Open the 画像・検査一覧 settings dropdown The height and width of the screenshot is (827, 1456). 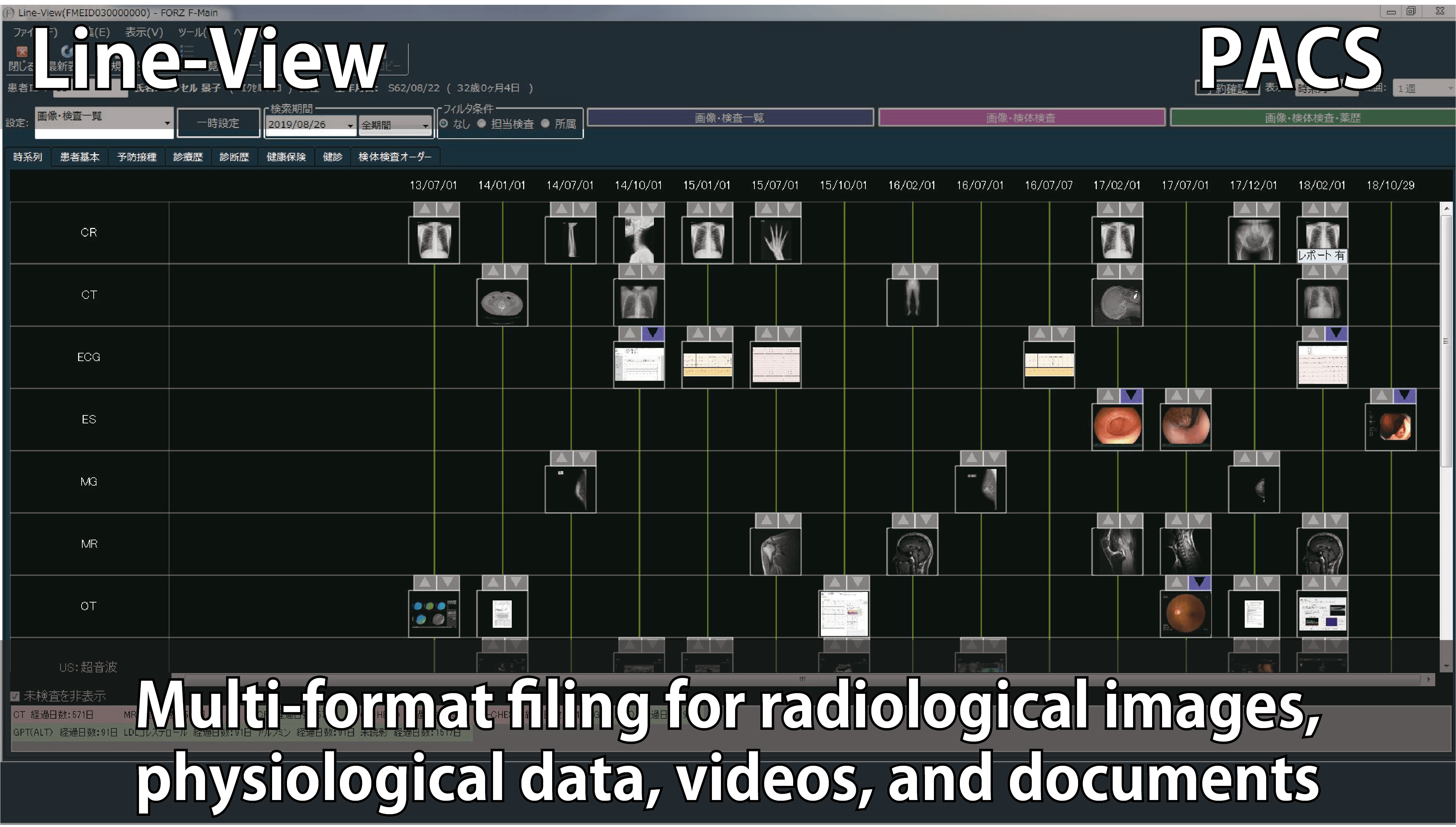point(167,123)
